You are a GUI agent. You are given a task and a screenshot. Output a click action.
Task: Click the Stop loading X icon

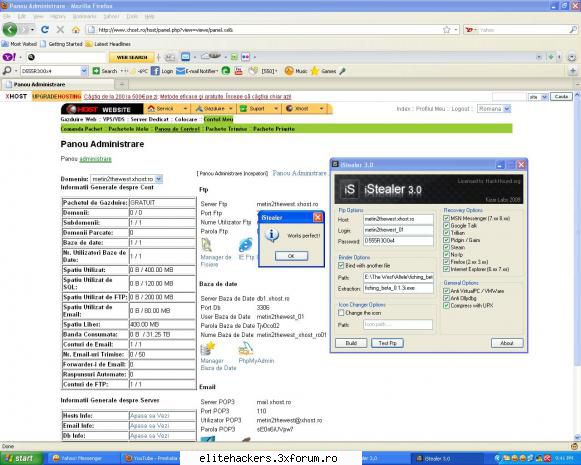(x=60, y=30)
